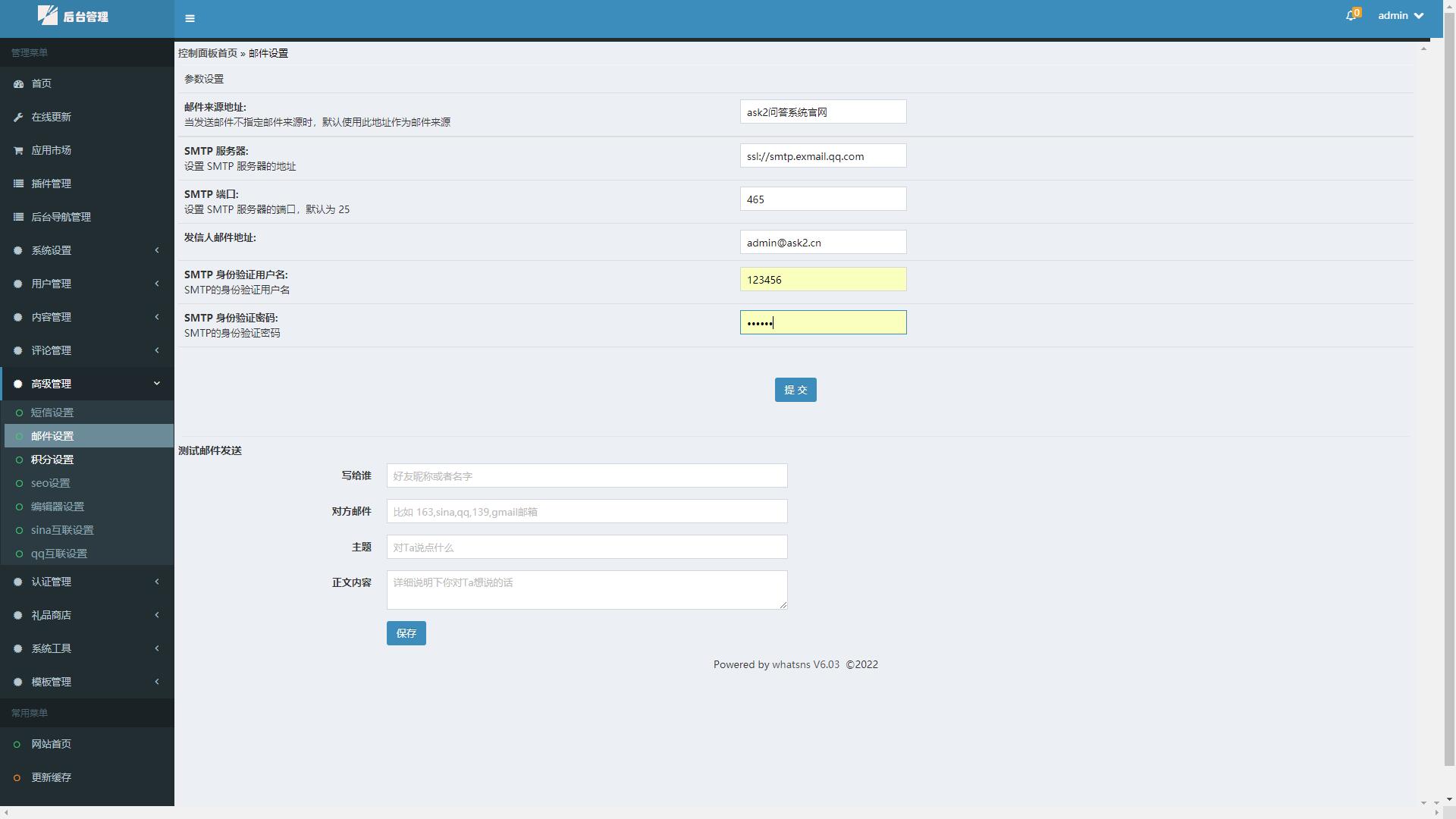Click the list icon for 后台导航管理
Image resolution: width=1456 pixels, height=819 pixels.
[x=18, y=217]
